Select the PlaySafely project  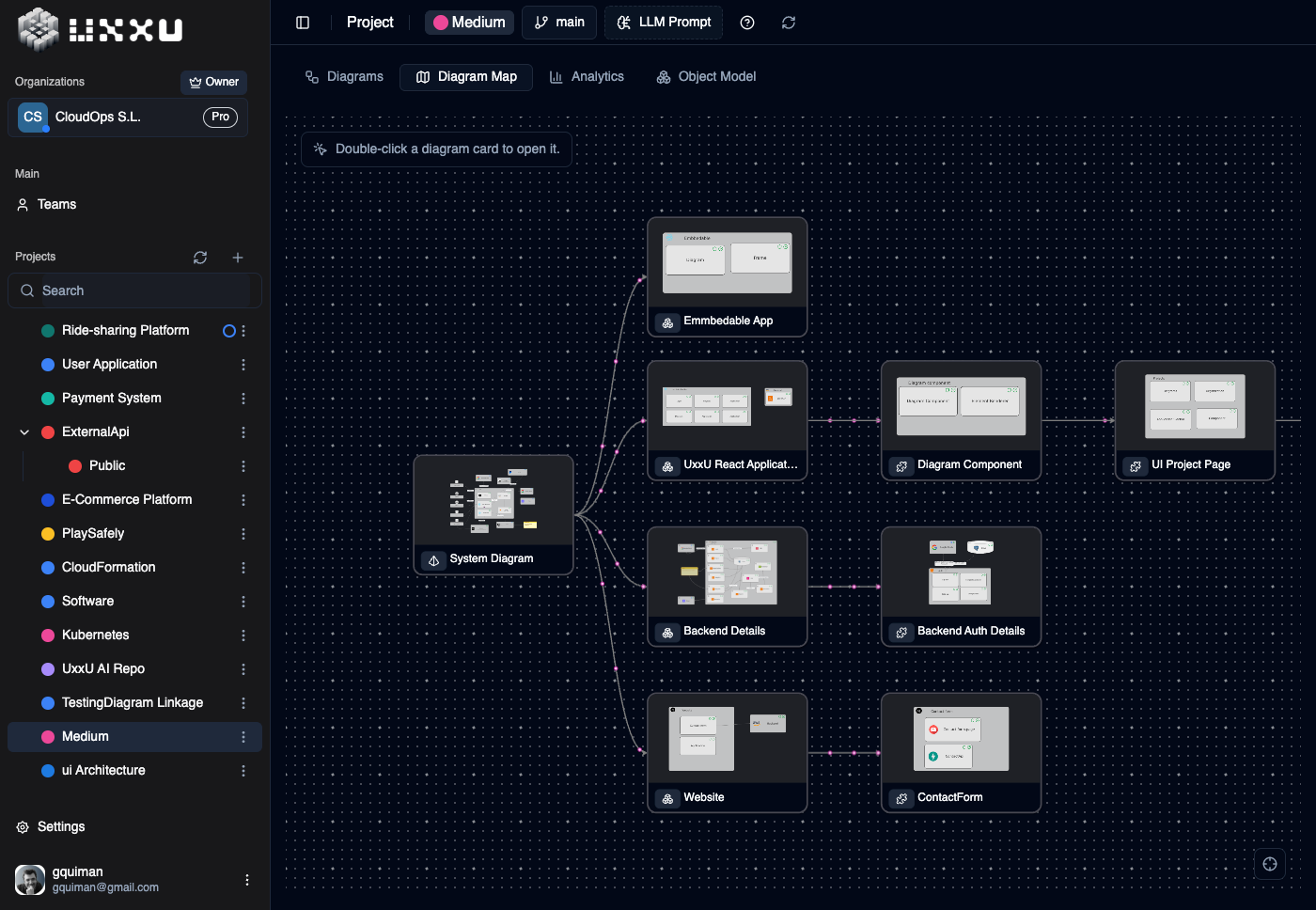point(134,534)
